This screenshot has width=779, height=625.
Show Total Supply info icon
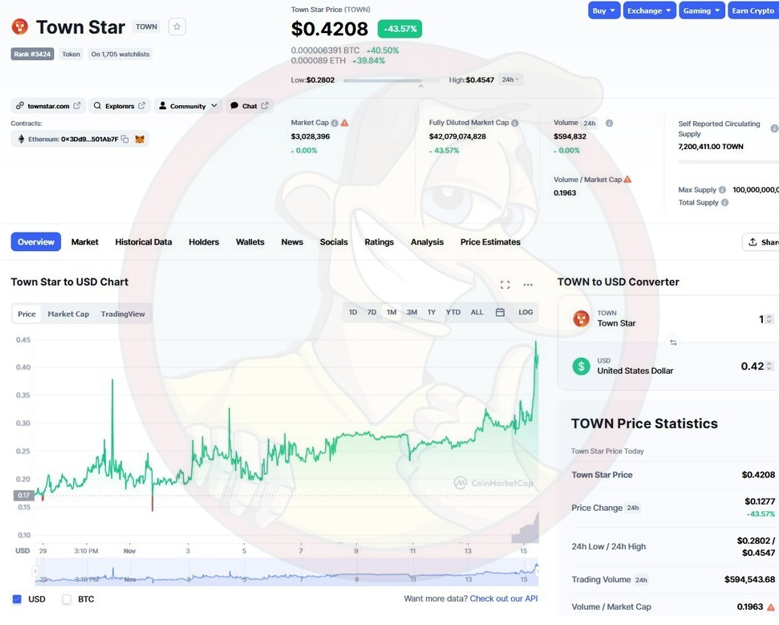[x=725, y=203]
